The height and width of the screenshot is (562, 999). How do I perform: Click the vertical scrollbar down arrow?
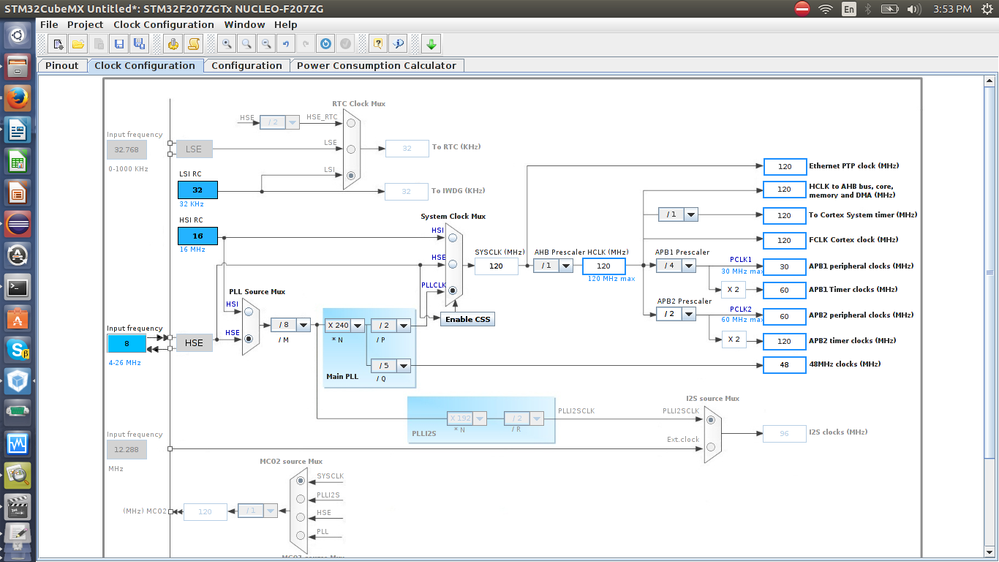[989, 552]
